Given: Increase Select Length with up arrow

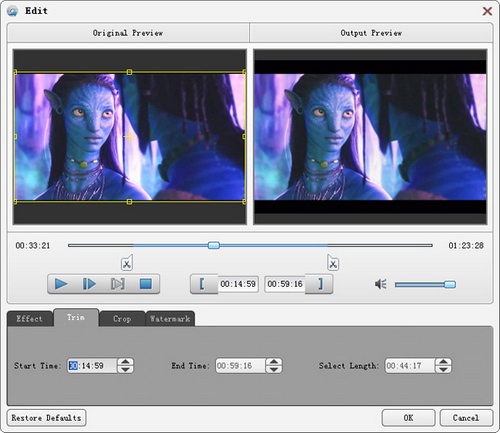Looking at the screenshot, I should coord(443,362).
